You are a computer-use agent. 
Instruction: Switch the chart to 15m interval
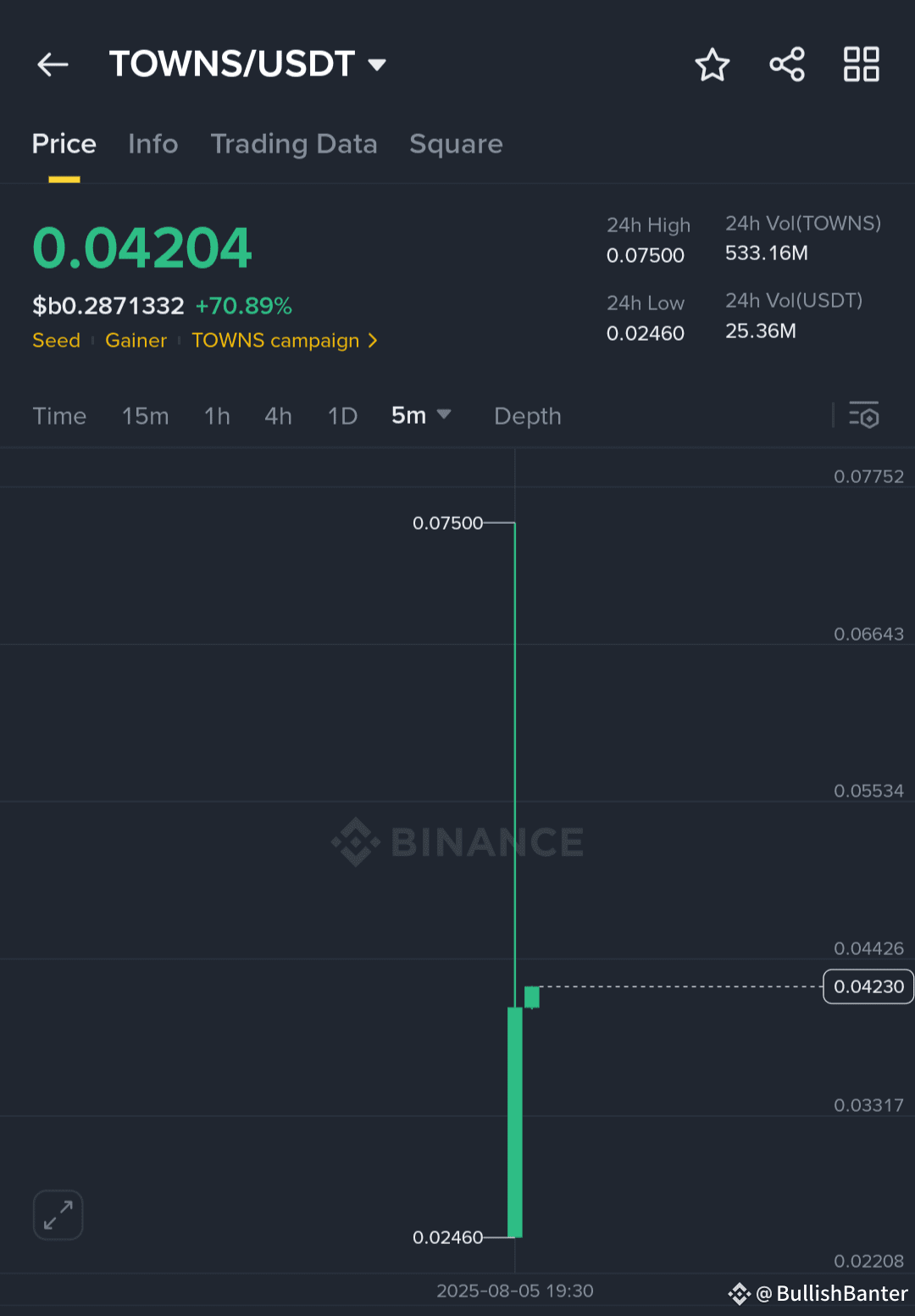(x=145, y=416)
